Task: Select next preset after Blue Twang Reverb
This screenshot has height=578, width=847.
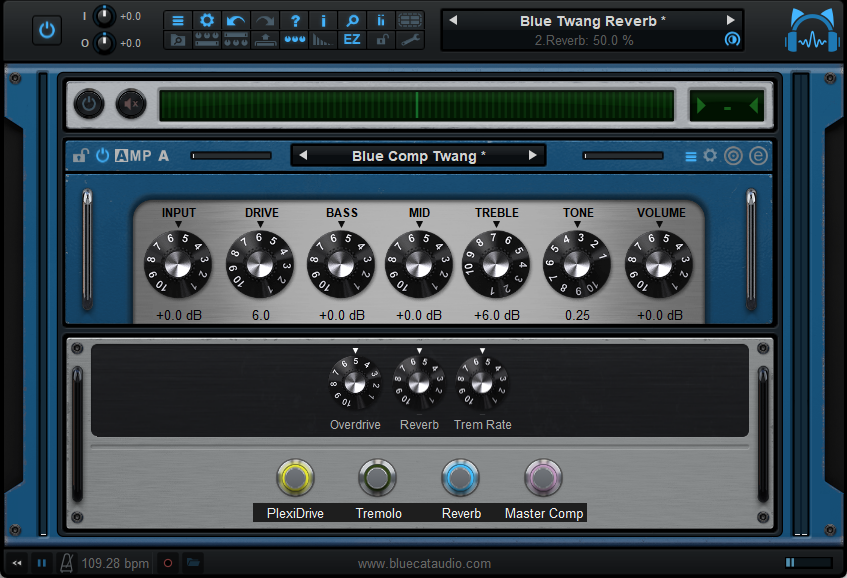Action: pyautogui.click(x=730, y=21)
